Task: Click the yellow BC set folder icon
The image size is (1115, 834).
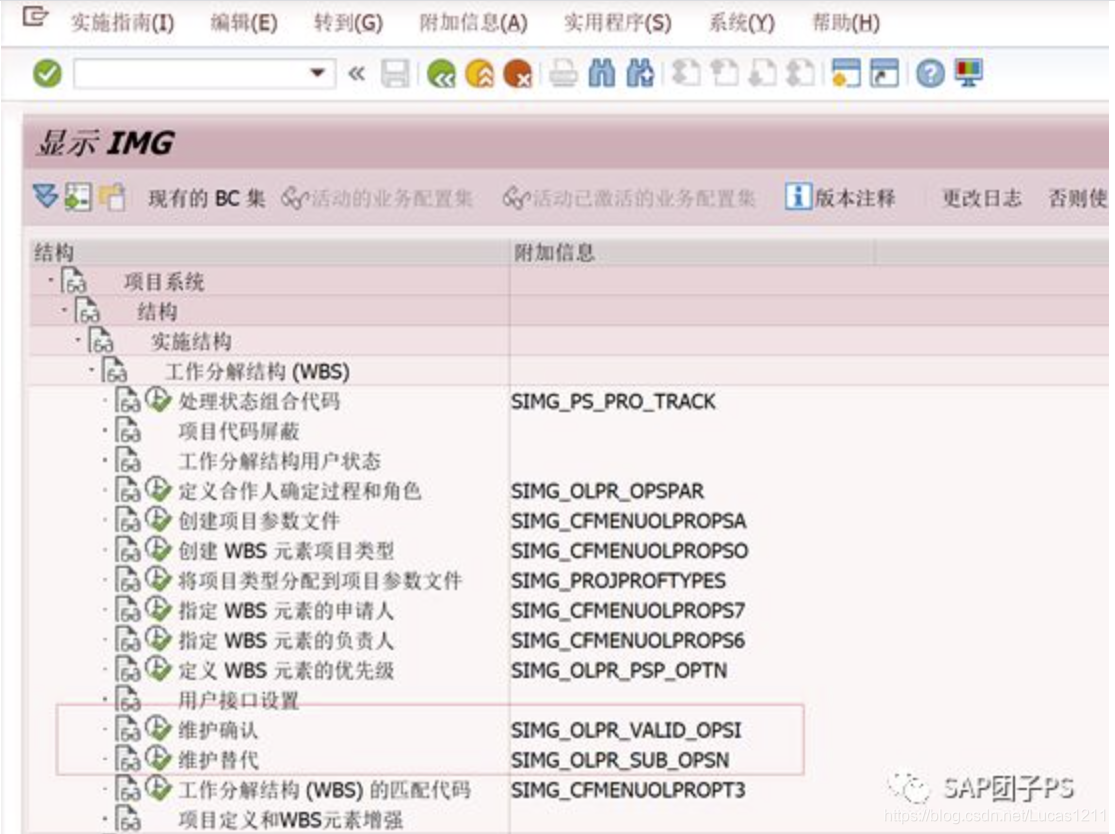Action: (112, 197)
